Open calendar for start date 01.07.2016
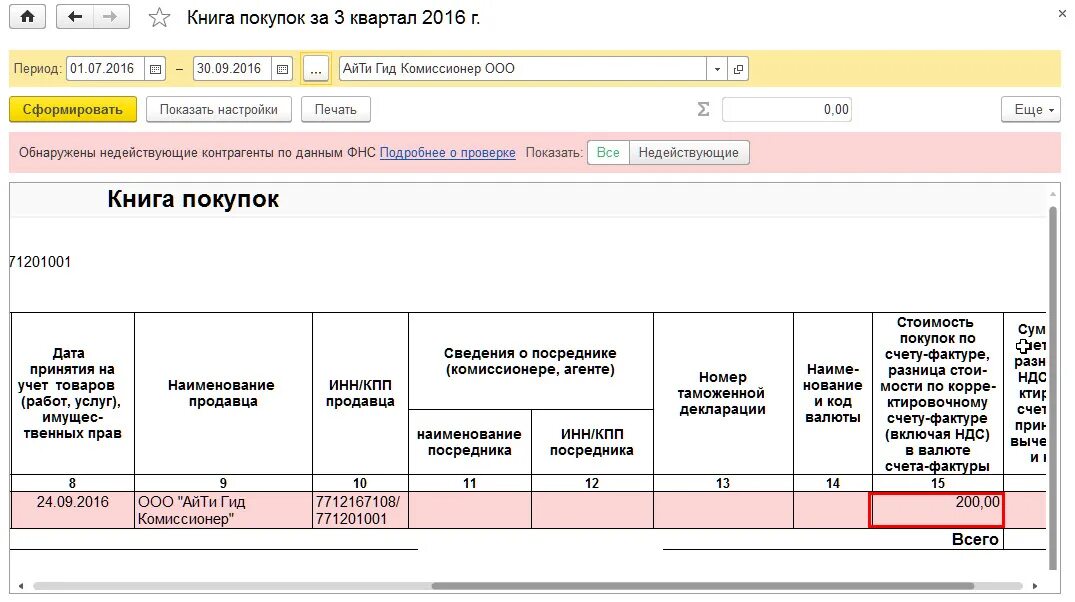 click(x=155, y=69)
